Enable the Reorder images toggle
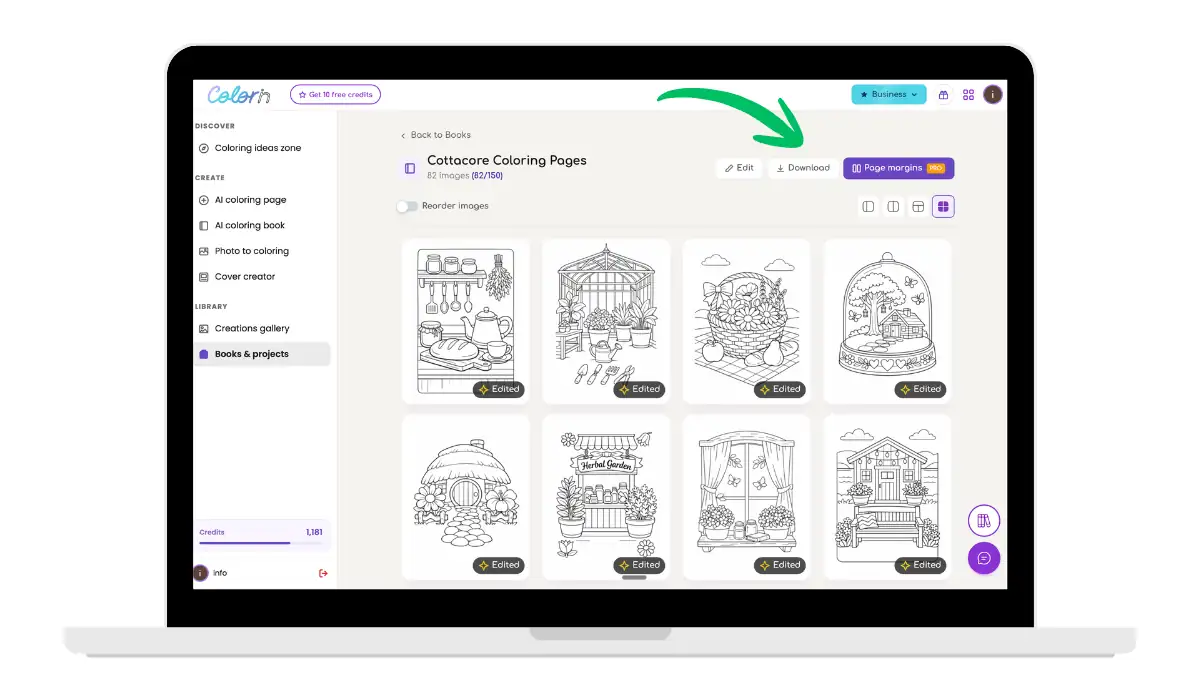Screen dimensions: 1200x700 (407, 205)
